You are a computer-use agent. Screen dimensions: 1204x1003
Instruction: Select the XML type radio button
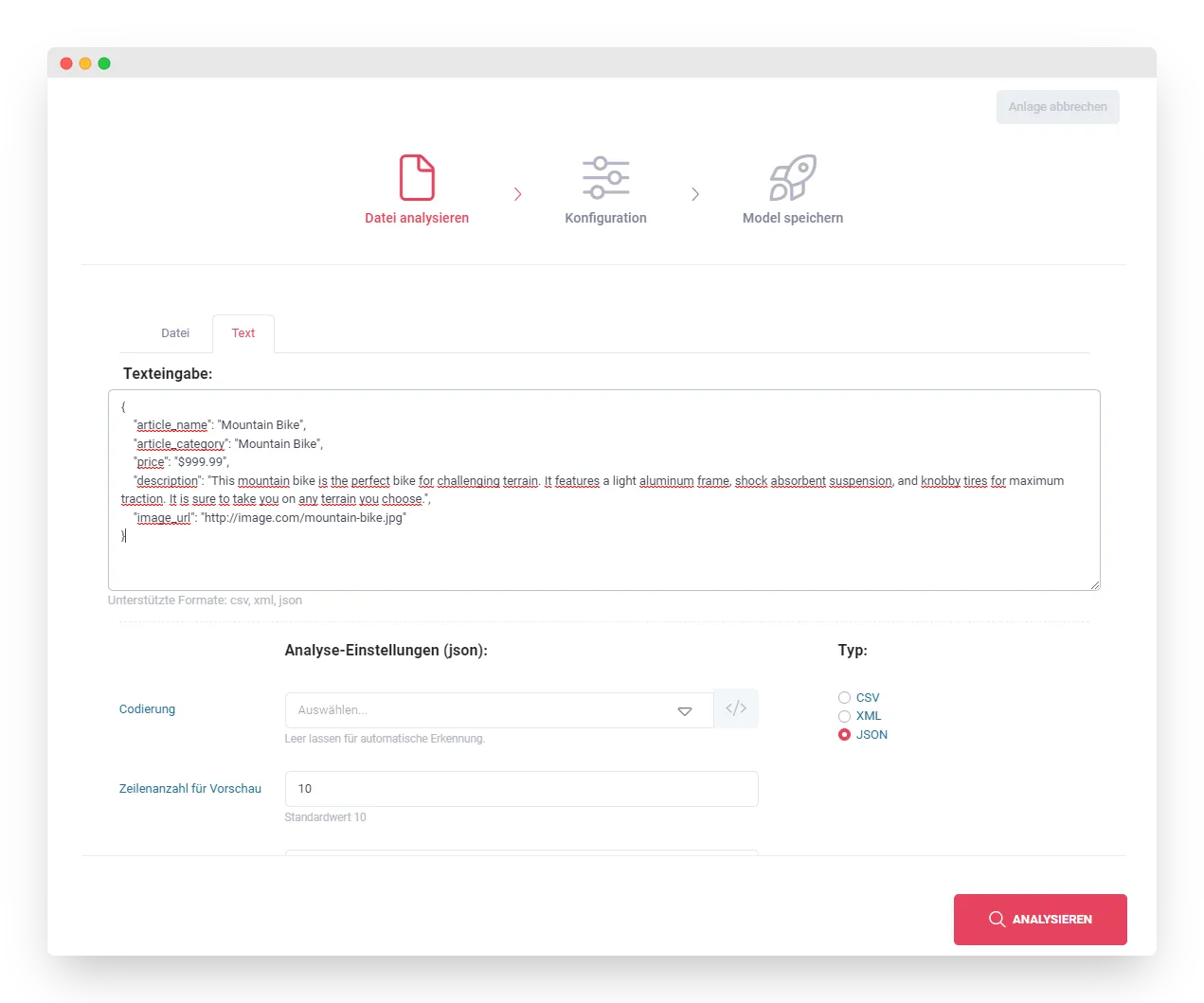[x=844, y=716]
